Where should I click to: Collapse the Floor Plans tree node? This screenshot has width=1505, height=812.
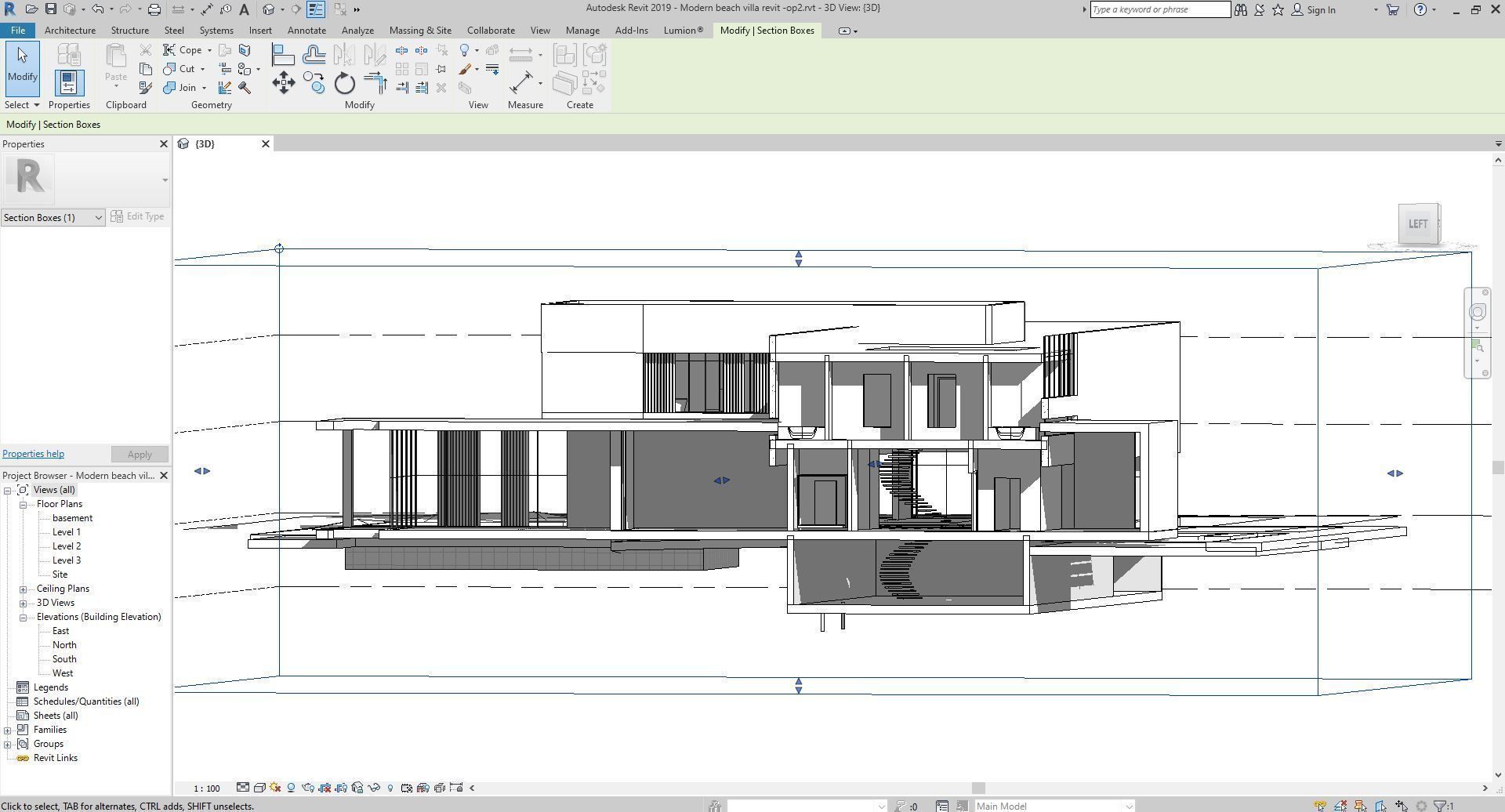(x=24, y=504)
